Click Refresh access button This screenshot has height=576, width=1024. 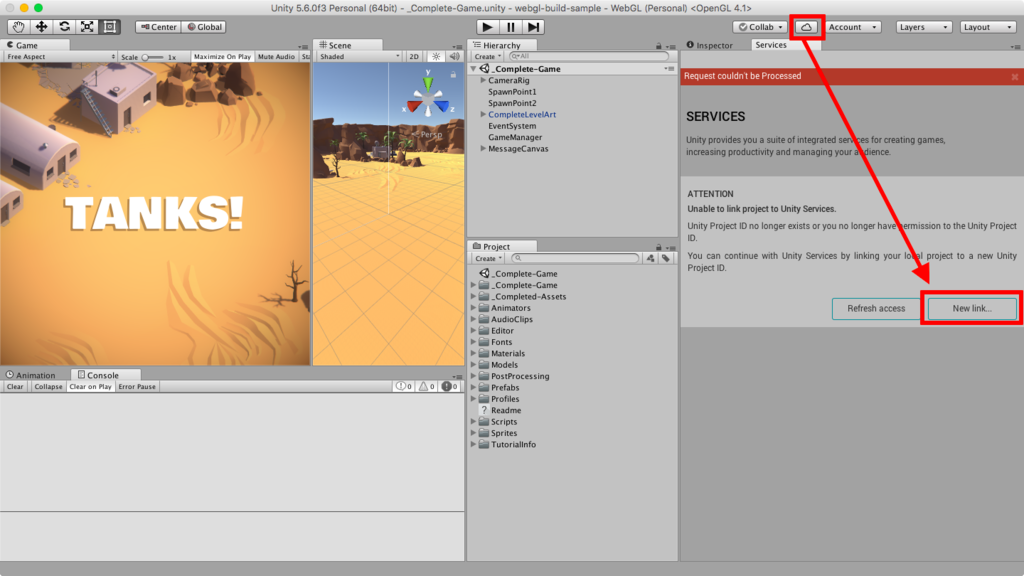[876, 308]
